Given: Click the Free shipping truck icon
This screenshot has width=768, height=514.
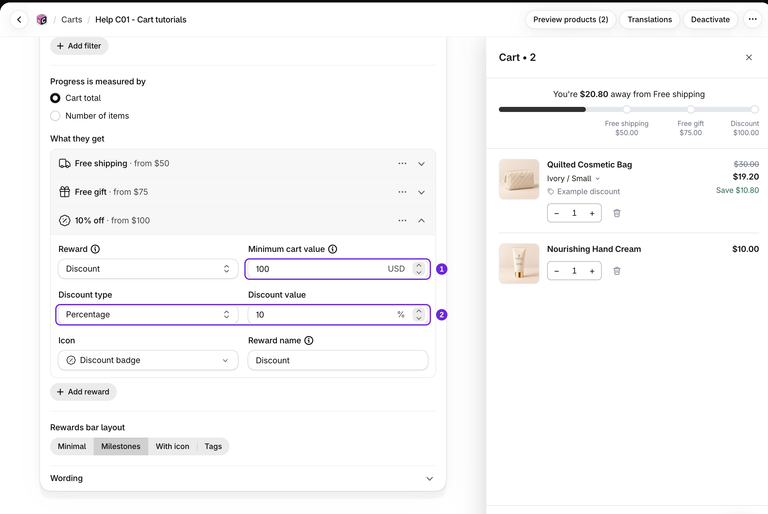Looking at the screenshot, I should (x=65, y=163).
